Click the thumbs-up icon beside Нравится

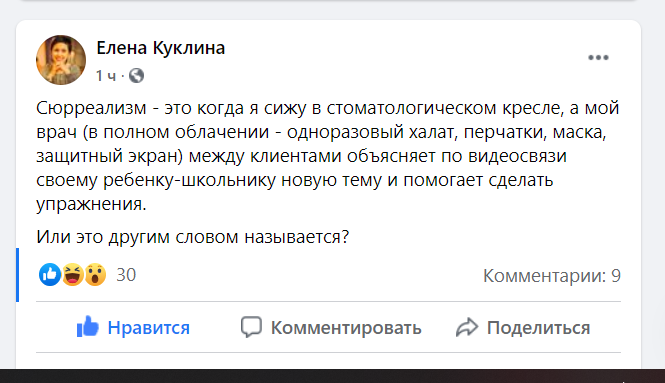tap(88, 327)
